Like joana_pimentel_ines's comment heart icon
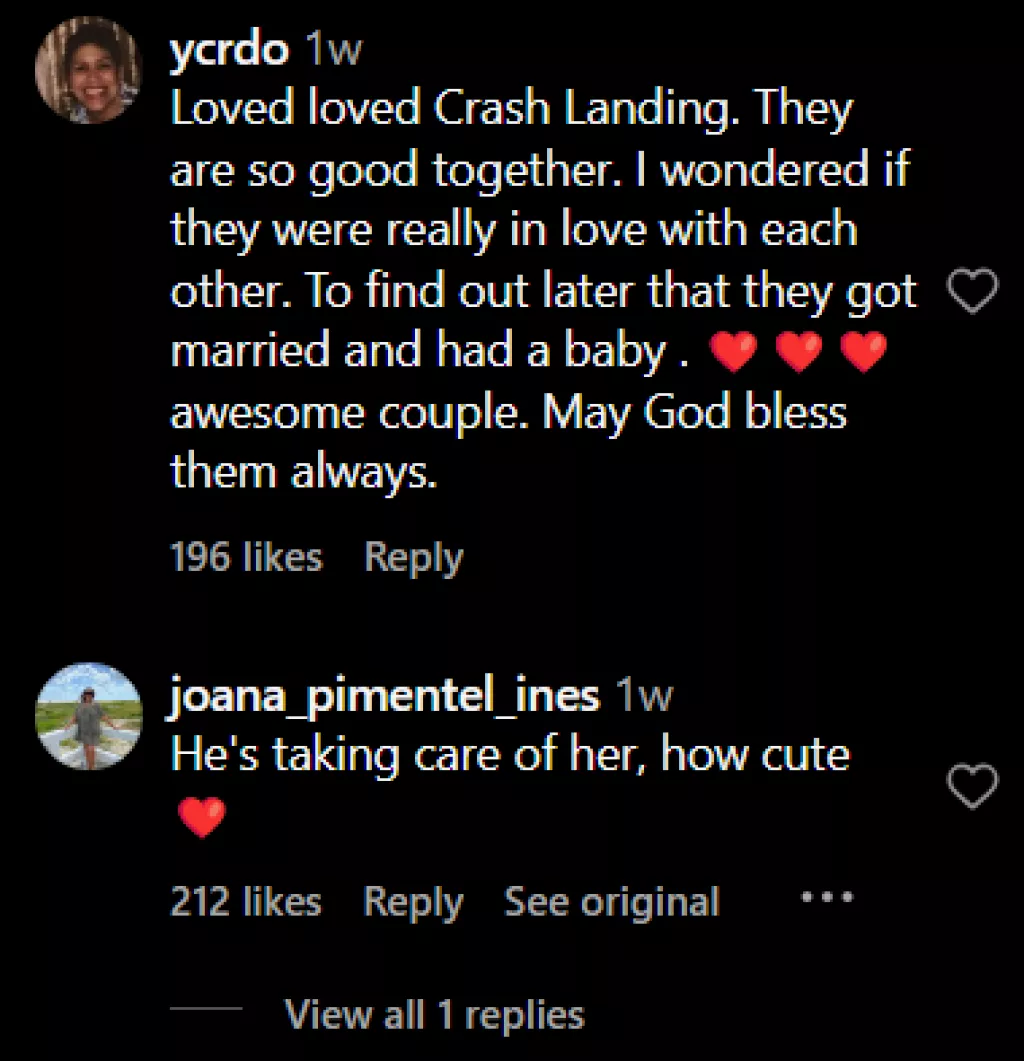Image resolution: width=1024 pixels, height=1061 pixels. pos(972,786)
